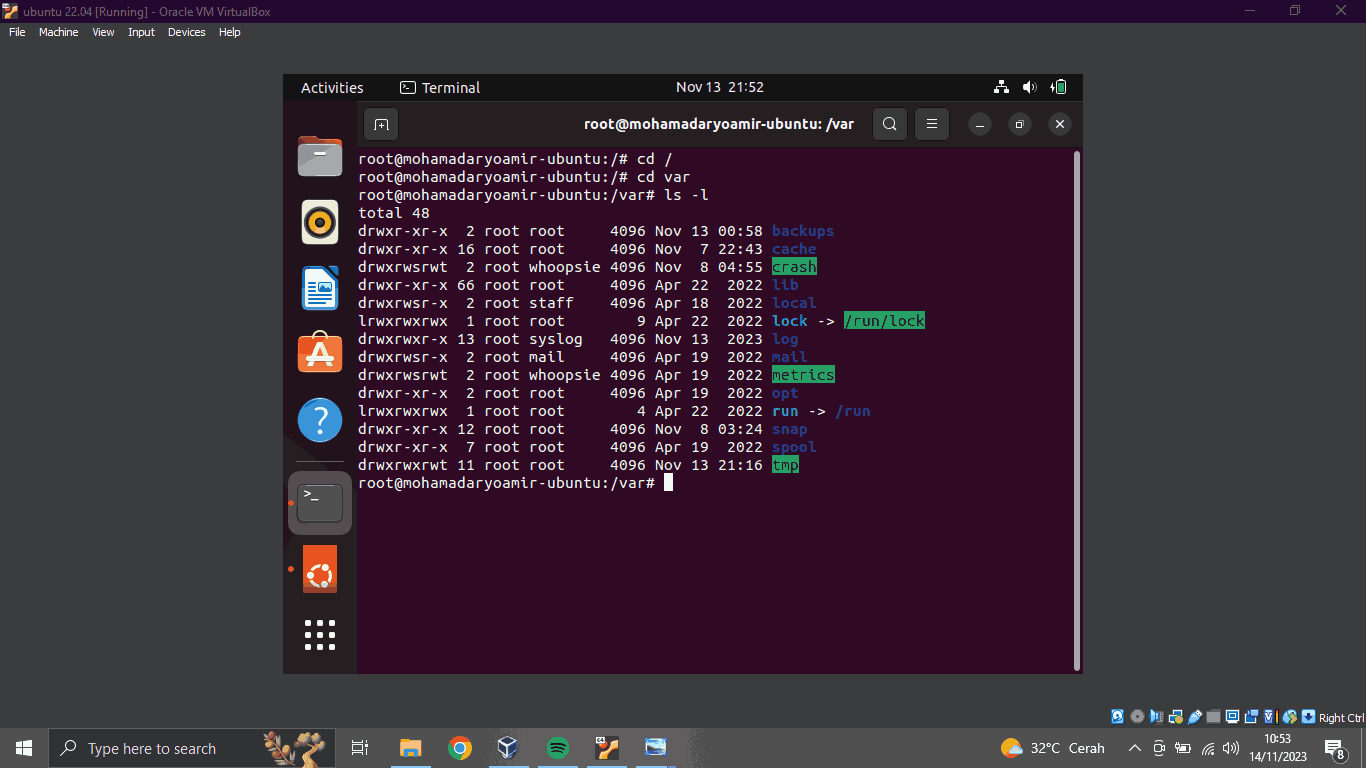The image size is (1366, 768).
Task: Open Spotify from Windows taskbar
Action: (558, 748)
